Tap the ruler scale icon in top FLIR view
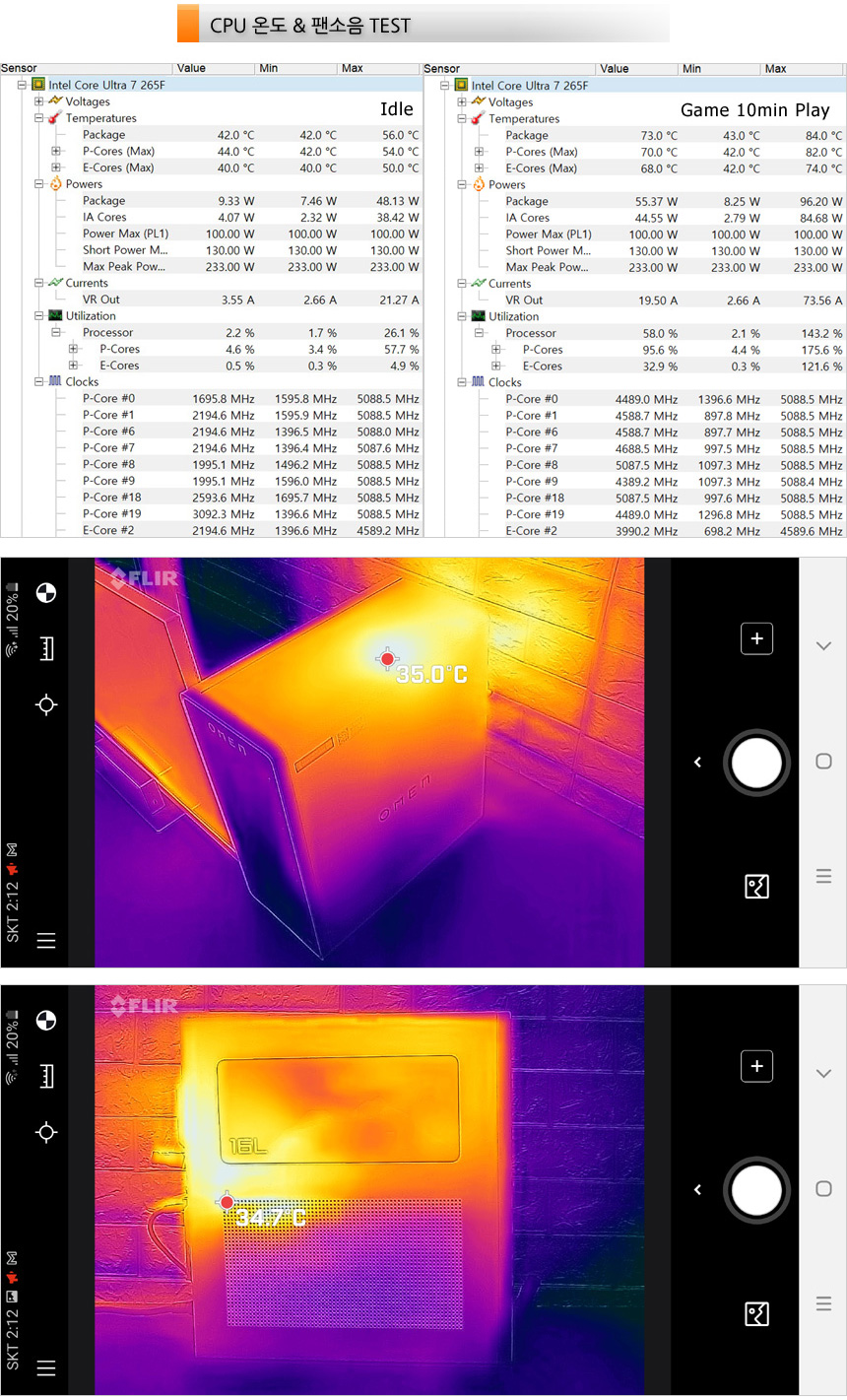 (x=46, y=648)
